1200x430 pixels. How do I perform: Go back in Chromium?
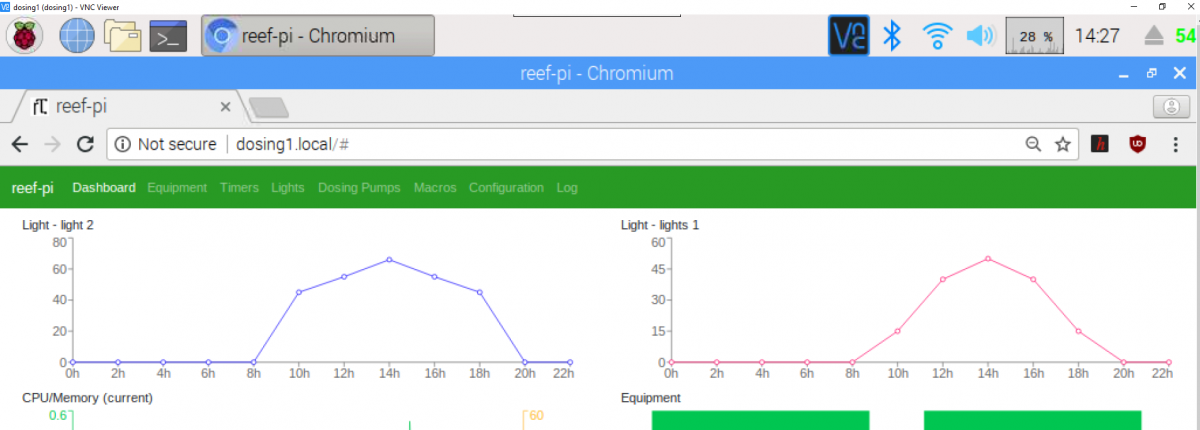(x=20, y=144)
